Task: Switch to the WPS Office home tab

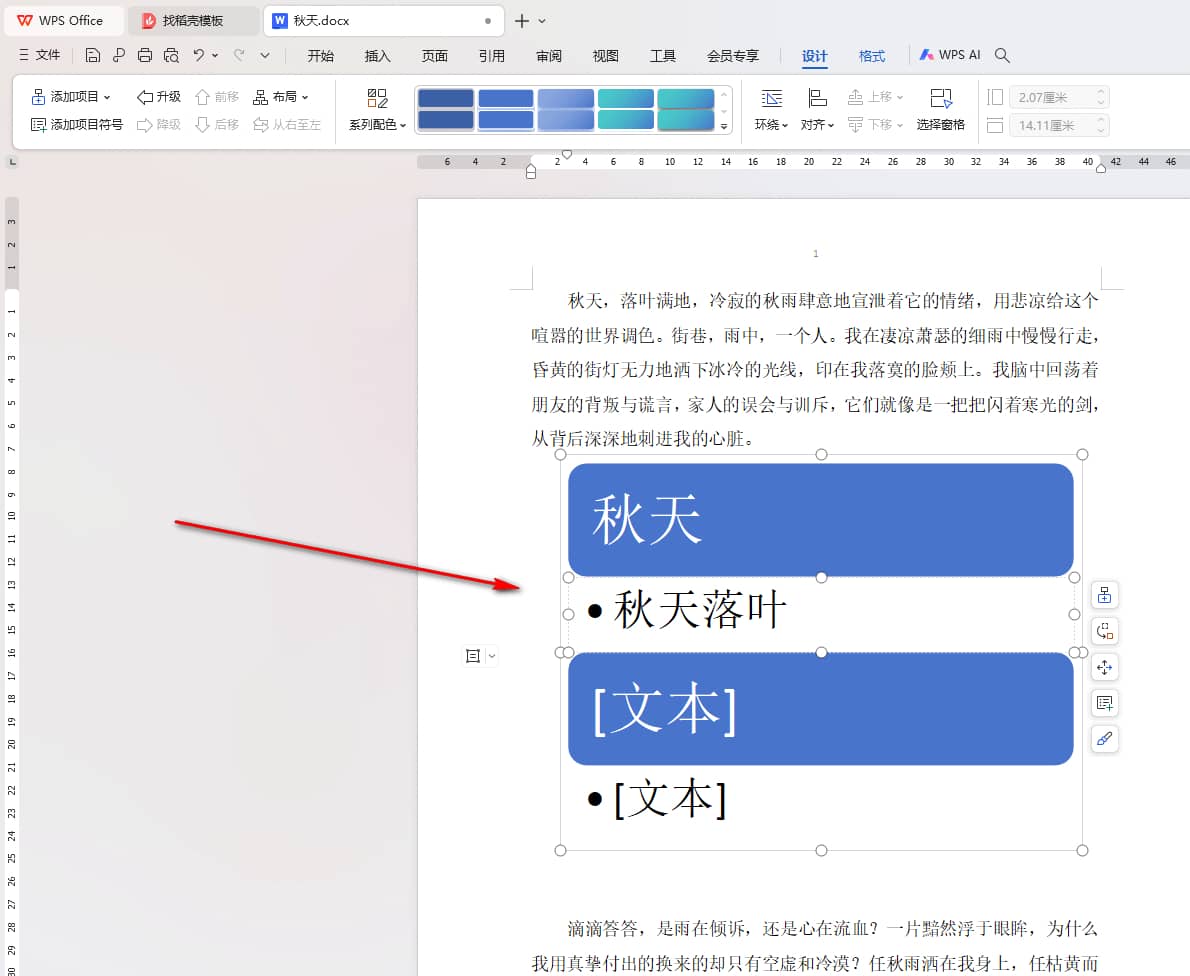Action: click(62, 20)
